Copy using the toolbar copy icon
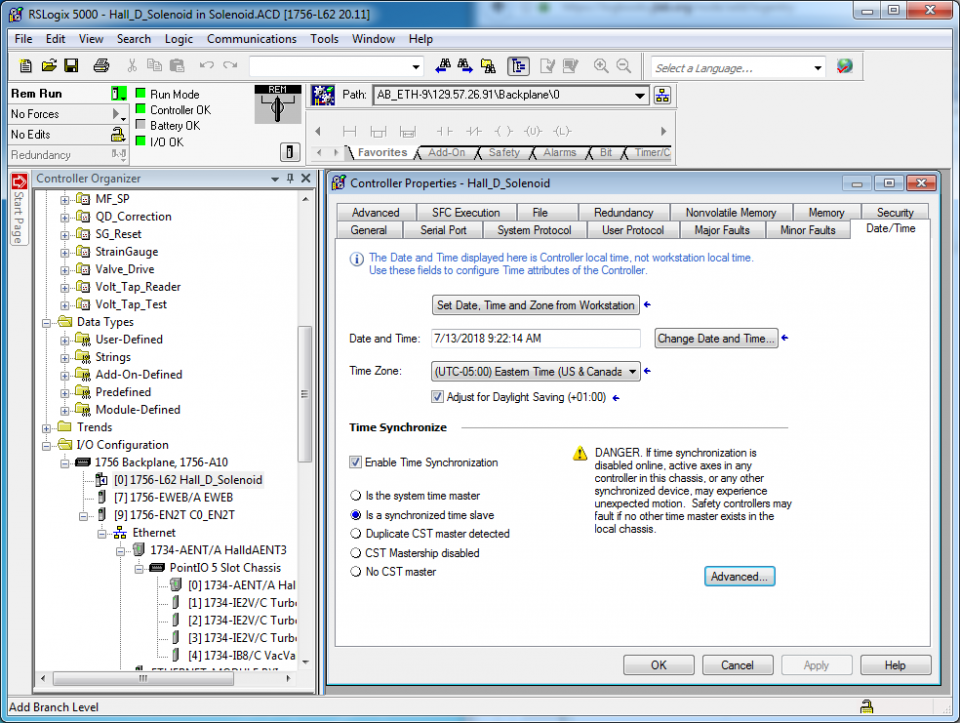This screenshot has width=960, height=723. 154,66
